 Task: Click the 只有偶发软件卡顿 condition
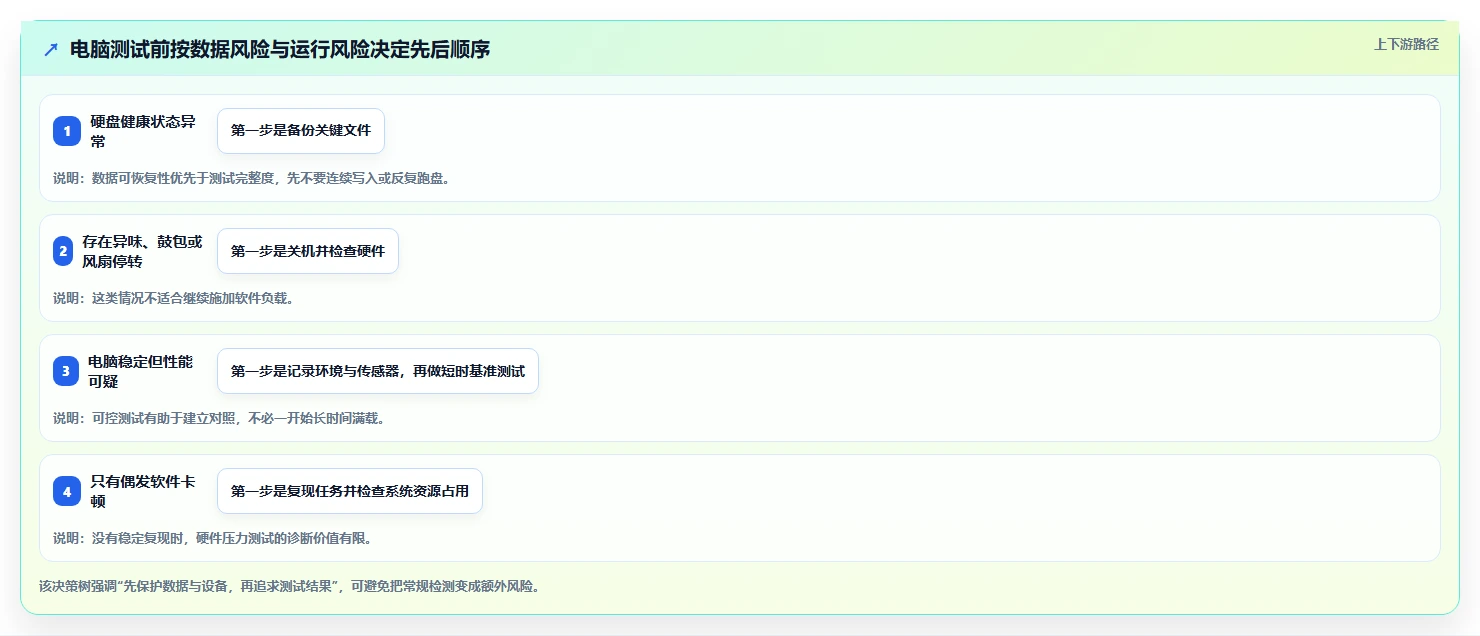coord(143,491)
